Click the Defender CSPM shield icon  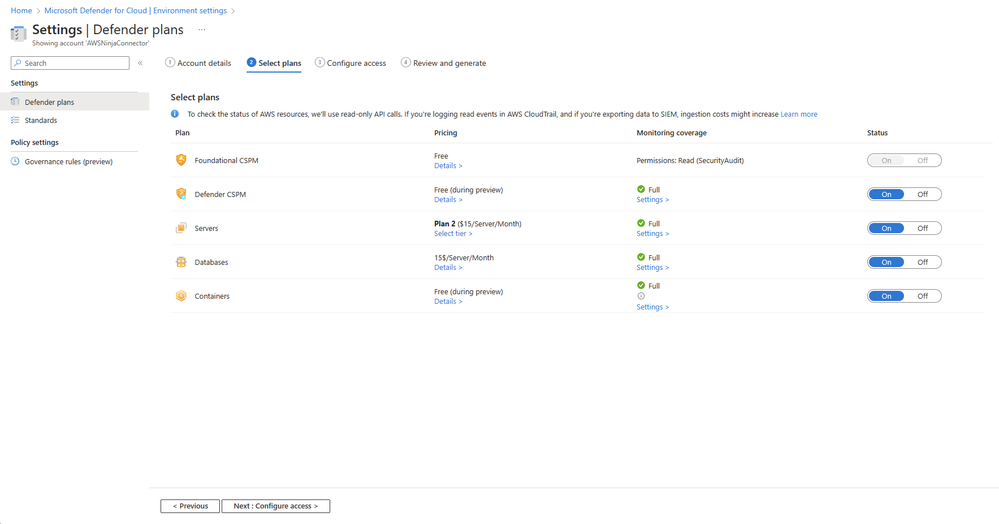[181, 194]
